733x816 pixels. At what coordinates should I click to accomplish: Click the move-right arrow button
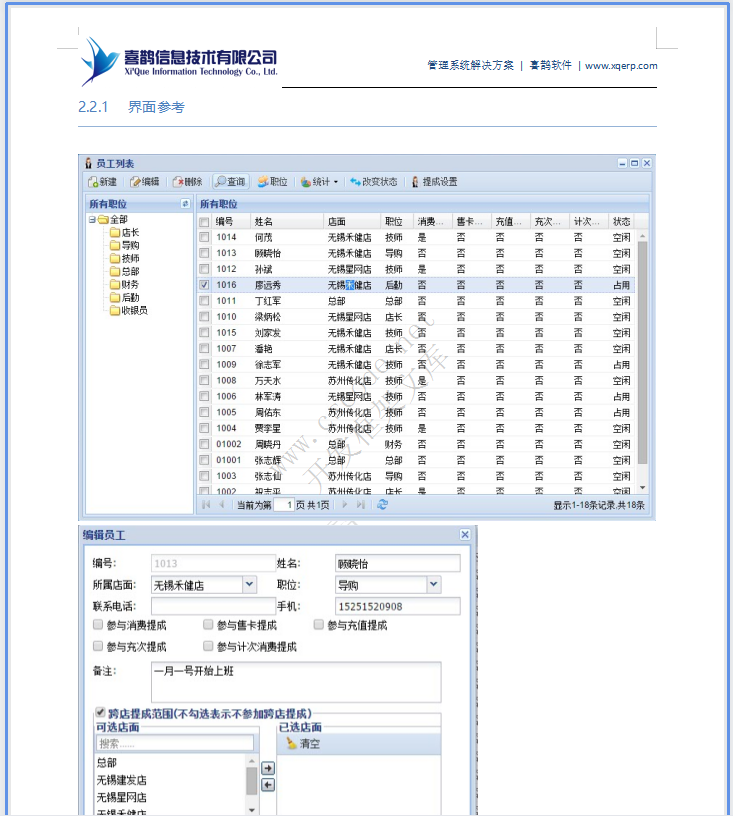(x=268, y=768)
